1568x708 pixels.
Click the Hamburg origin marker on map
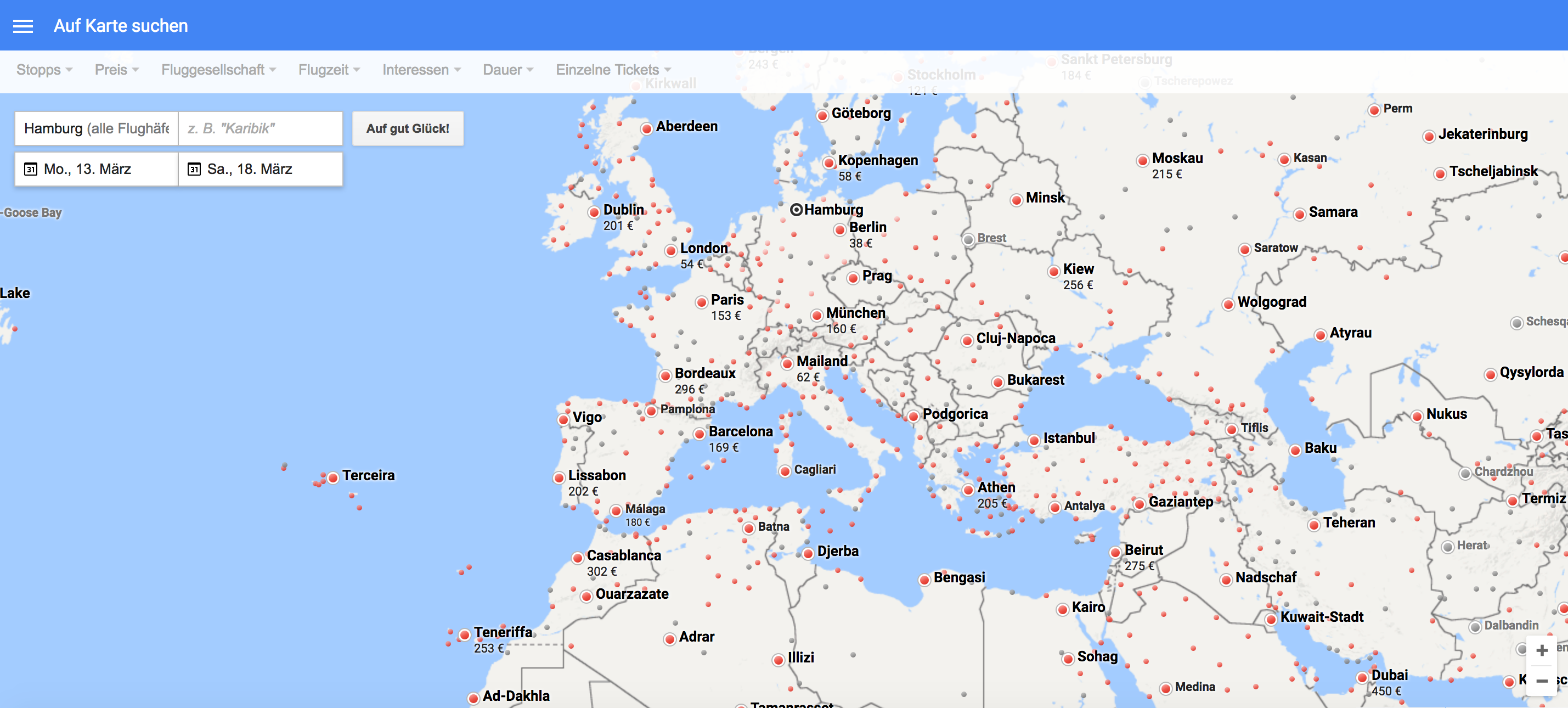click(796, 210)
